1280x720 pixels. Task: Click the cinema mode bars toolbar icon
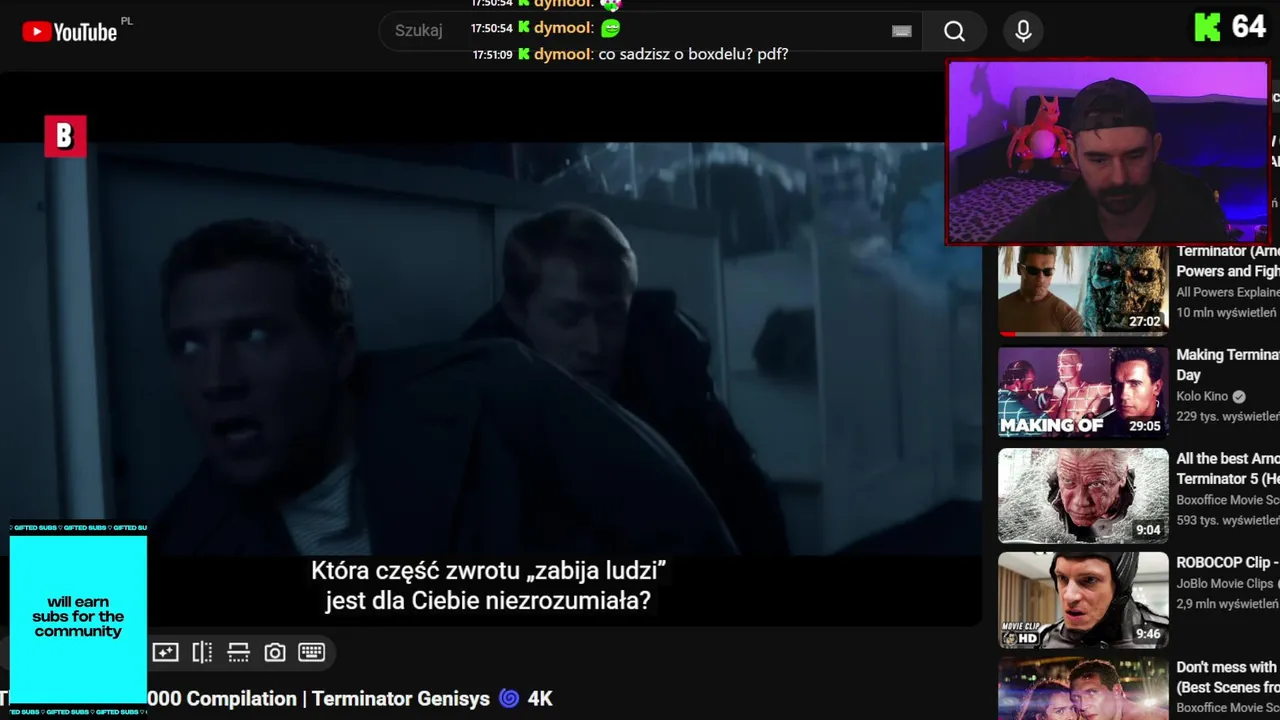point(238,652)
